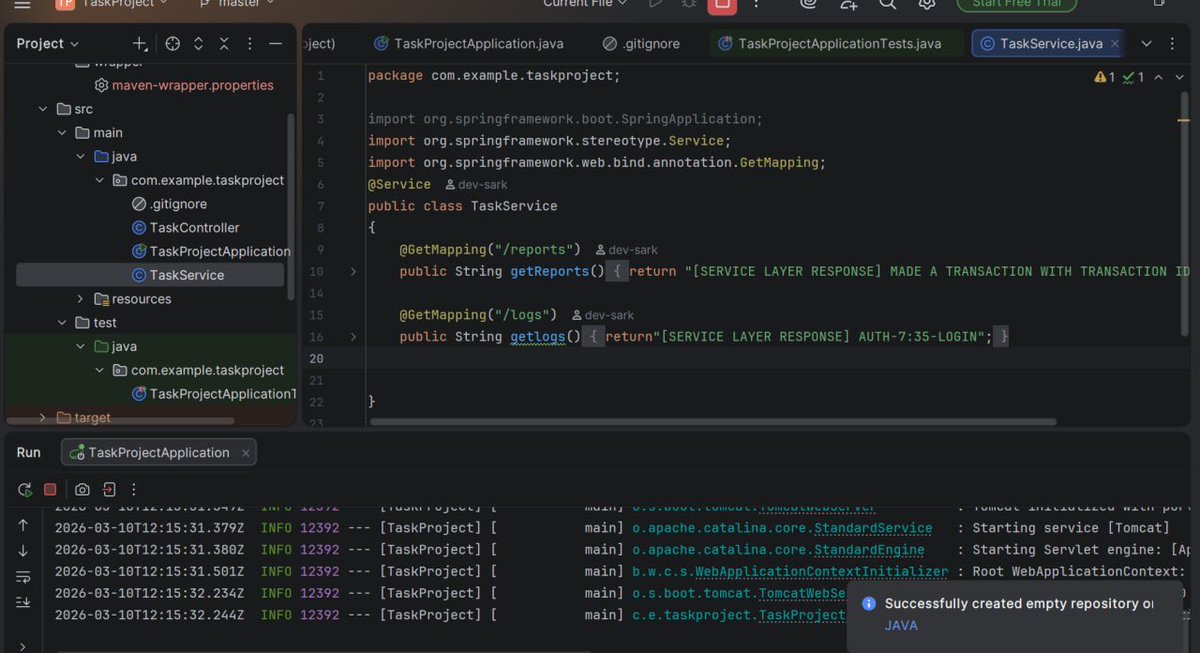Toggle soft-wrap in Run console
Screen dimensions: 1200x653
point(23,576)
